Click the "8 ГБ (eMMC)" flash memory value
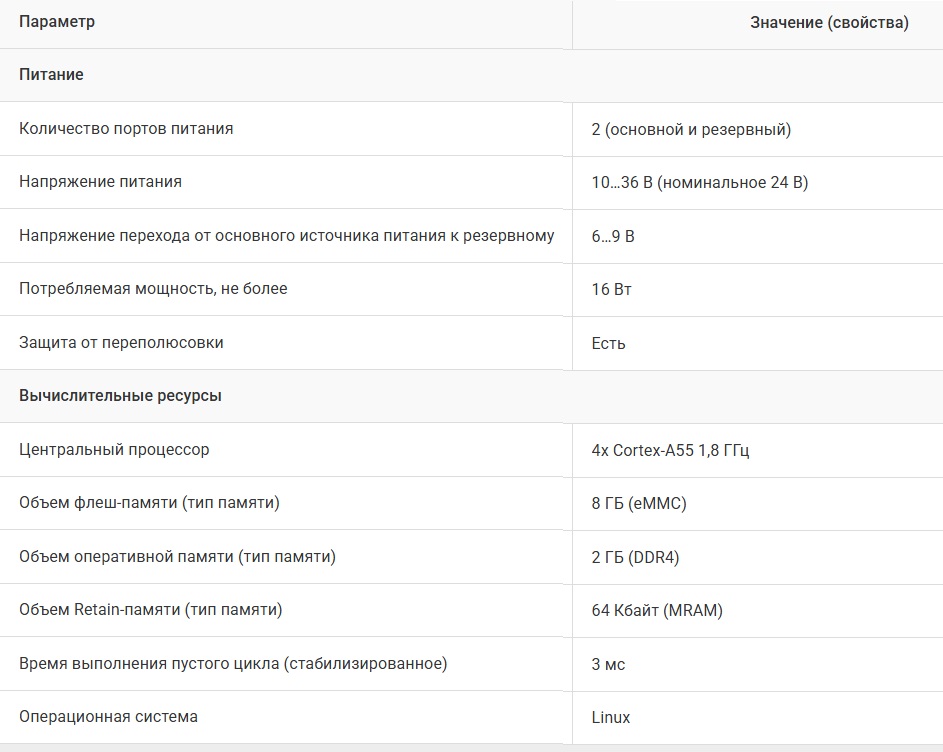This screenshot has height=752, width=943. (639, 503)
